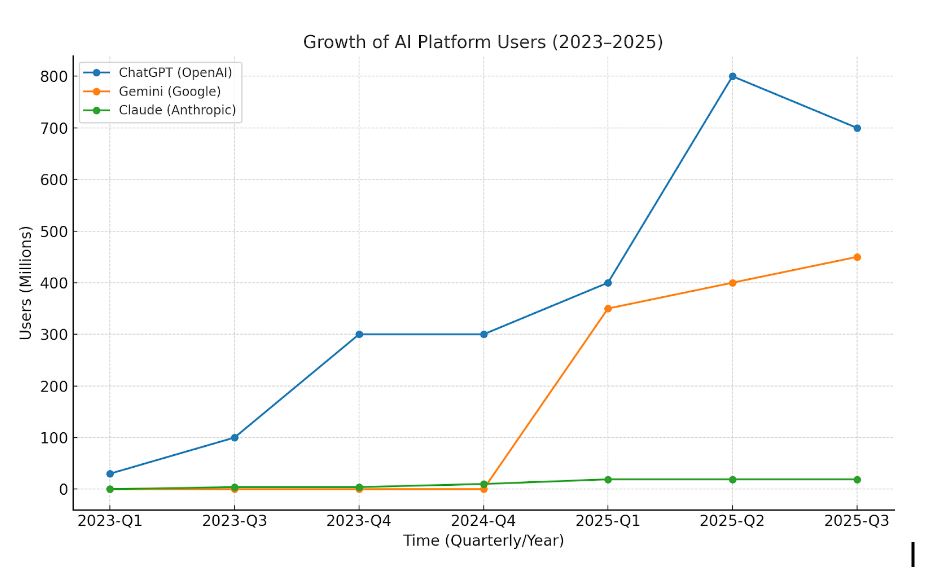Select the Claude data point at 2025-Q3
Viewport: 952px width, 587px height.
point(857,480)
